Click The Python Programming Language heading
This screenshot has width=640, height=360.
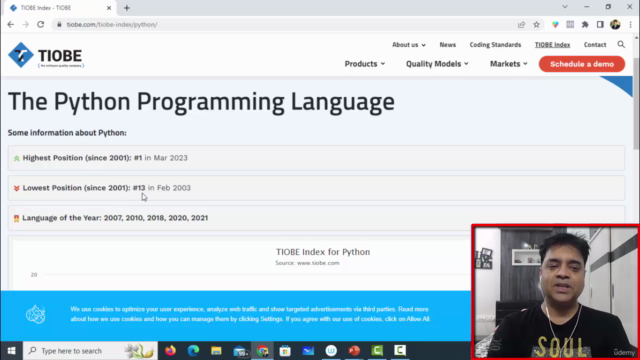coord(201,102)
